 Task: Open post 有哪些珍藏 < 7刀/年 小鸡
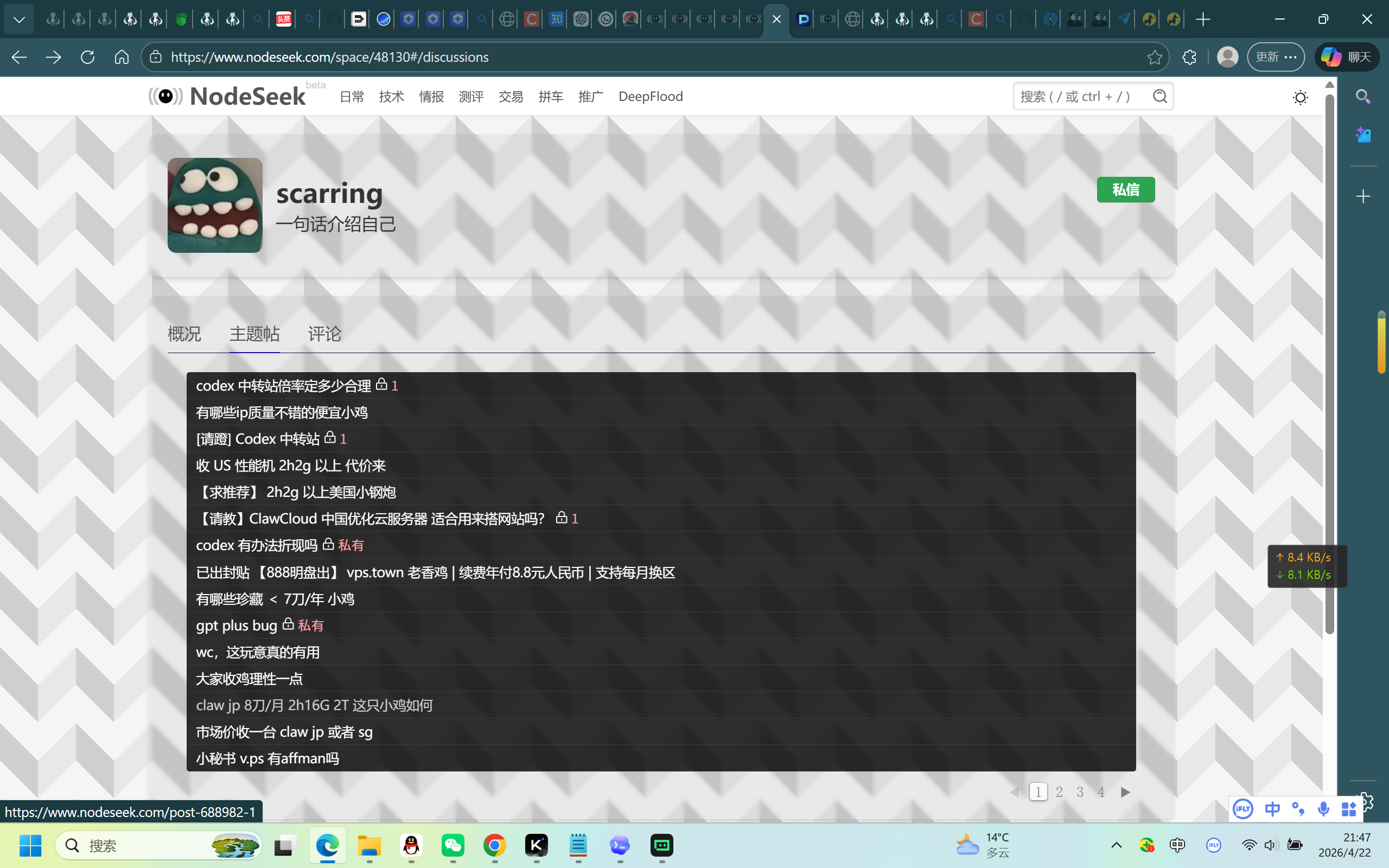click(275, 599)
